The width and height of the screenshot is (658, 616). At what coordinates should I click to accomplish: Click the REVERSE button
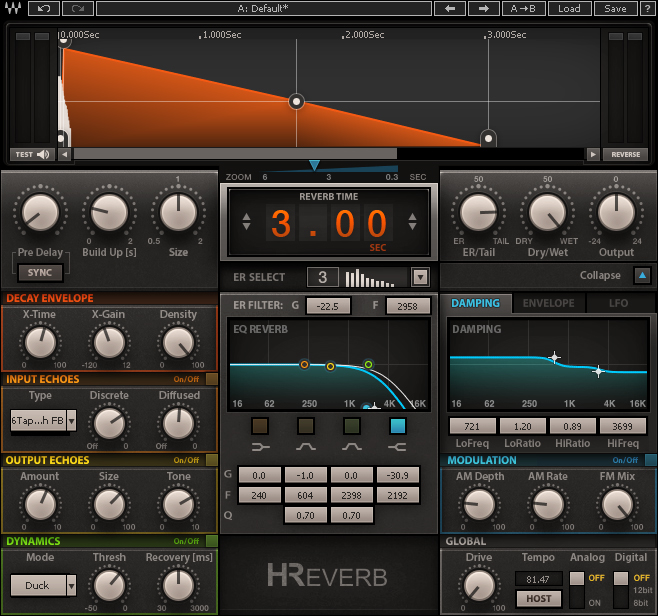[x=625, y=154]
